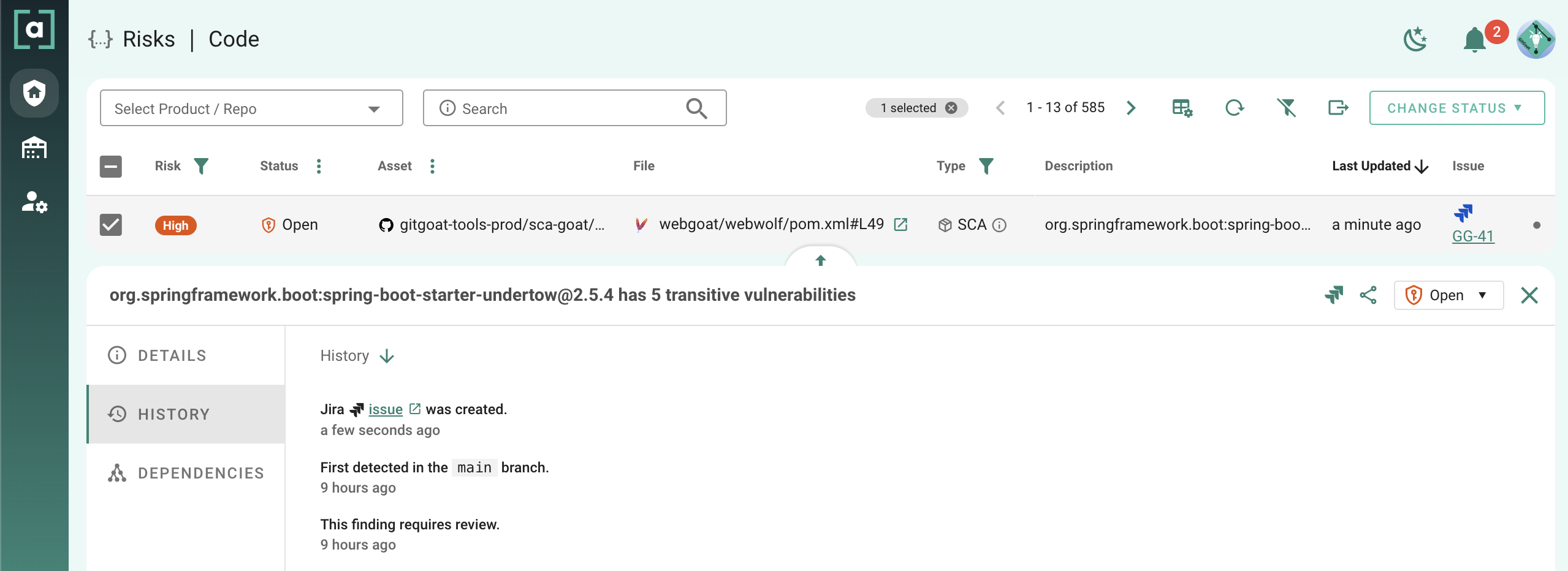The height and width of the screenshot is (571, 1568).
Task: Clear the '1 selected' chip
Action: point(951,108)
